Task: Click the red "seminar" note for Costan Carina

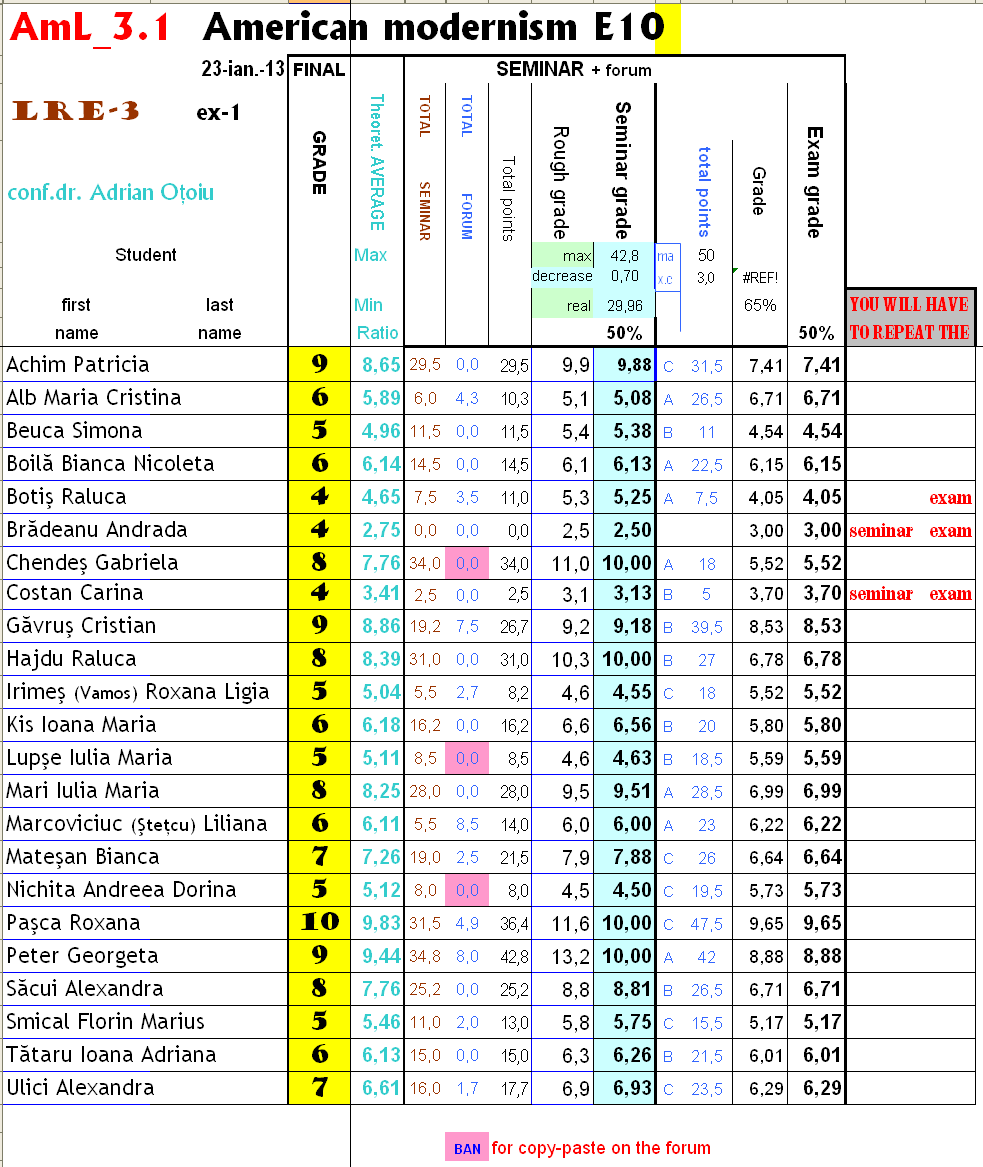Action: (x=881, y=594)
